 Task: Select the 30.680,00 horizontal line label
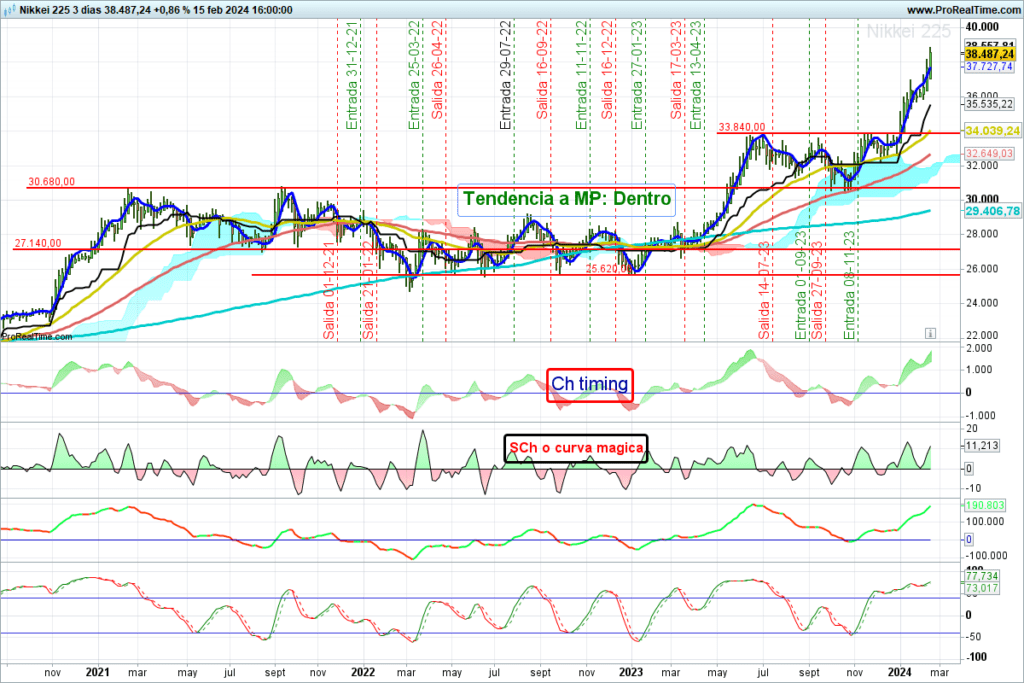pyautogui.click(x=52, y=182)
